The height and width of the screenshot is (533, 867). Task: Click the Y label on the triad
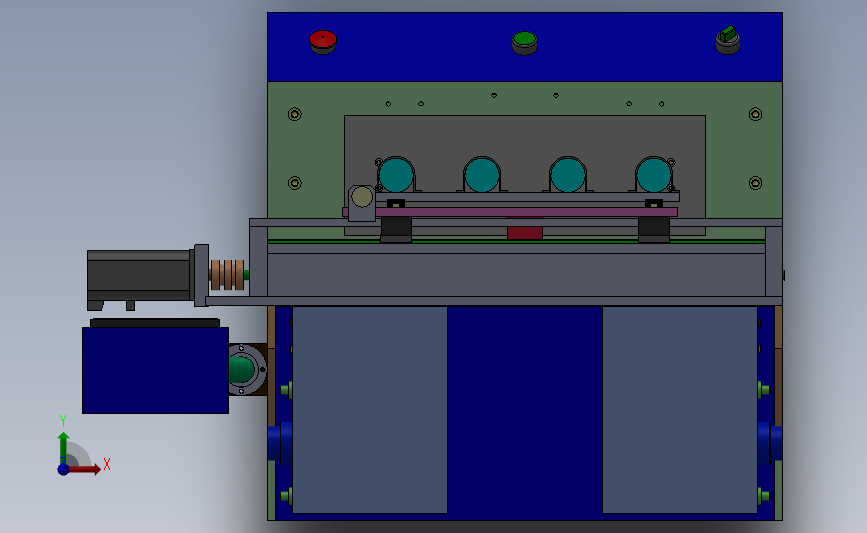coord(63,421)
